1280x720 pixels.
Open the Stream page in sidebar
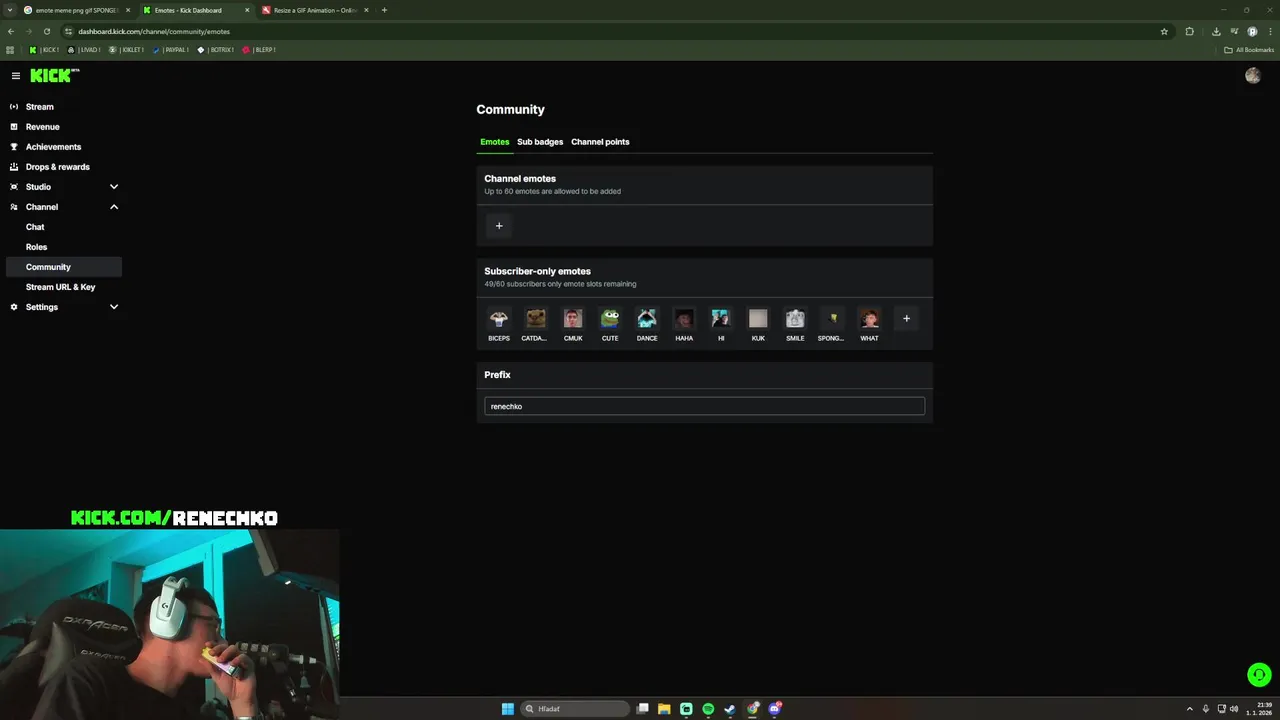tap(40, 107)
